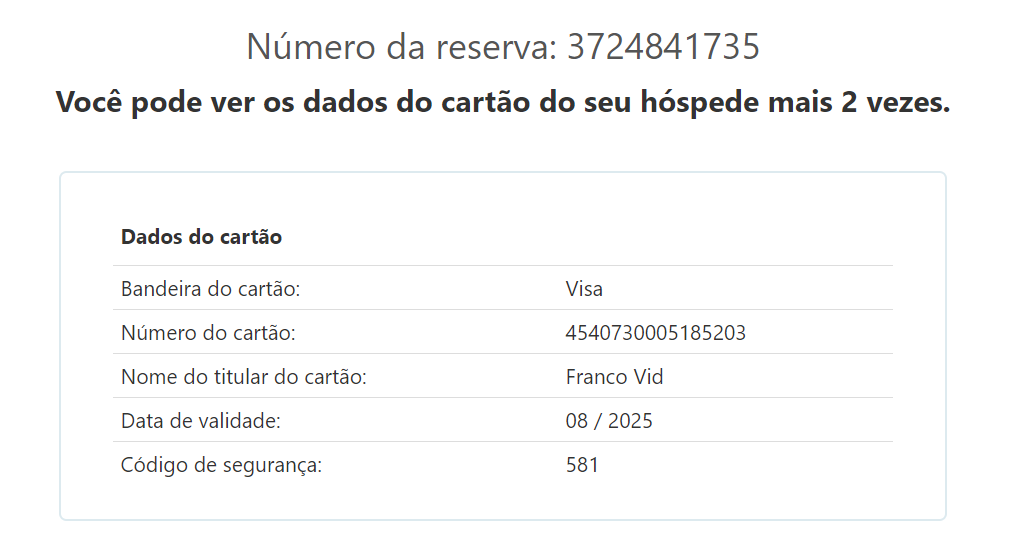Click the expiry month '08'
The height and width of the screenshot is (544, 1026).
click(577, 421)
